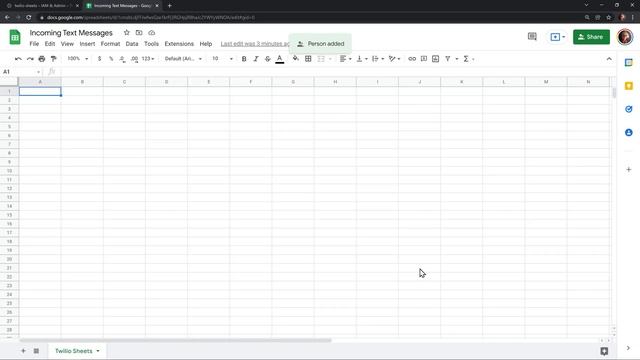Open the Extensions menu
Viewport: 640px width, 360px height.
point(179,44)
